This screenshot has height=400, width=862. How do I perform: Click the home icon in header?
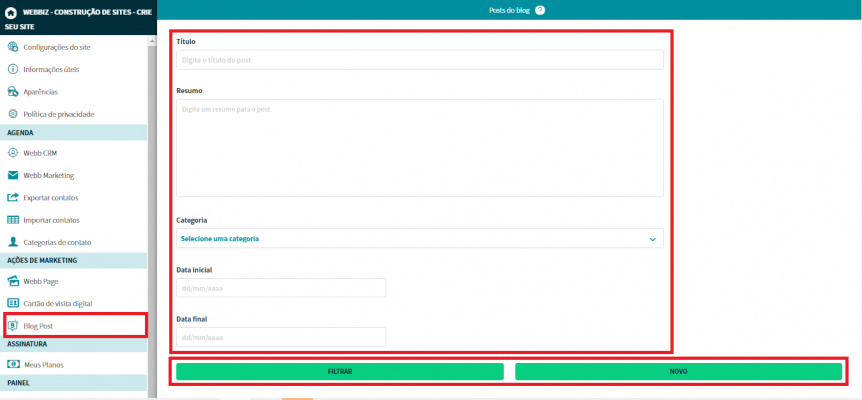click(x=11, y=11)
